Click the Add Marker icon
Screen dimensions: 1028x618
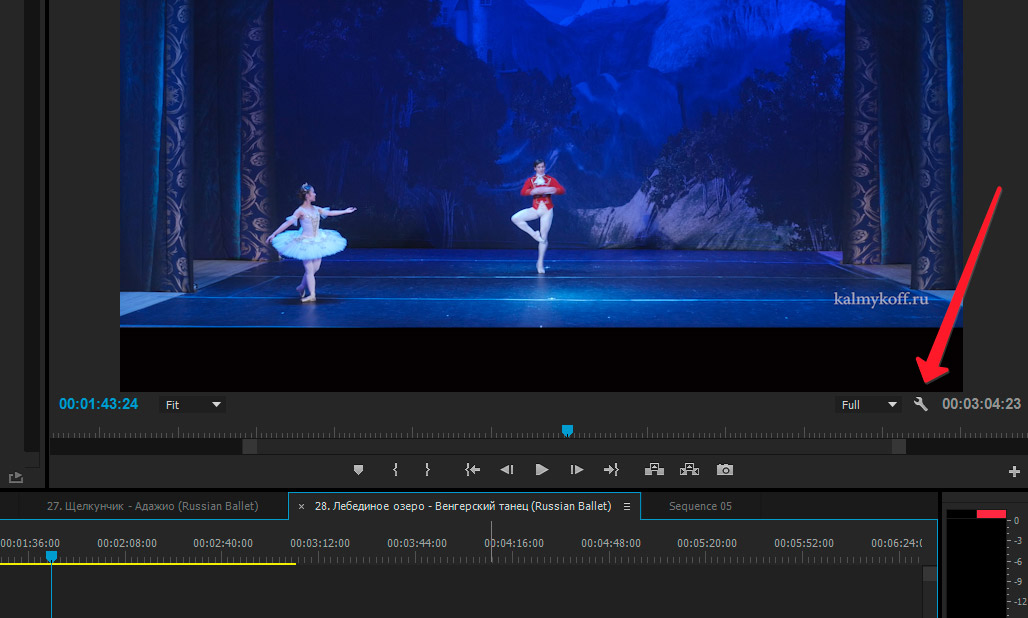pyautogui.click(x=358, y=470)
